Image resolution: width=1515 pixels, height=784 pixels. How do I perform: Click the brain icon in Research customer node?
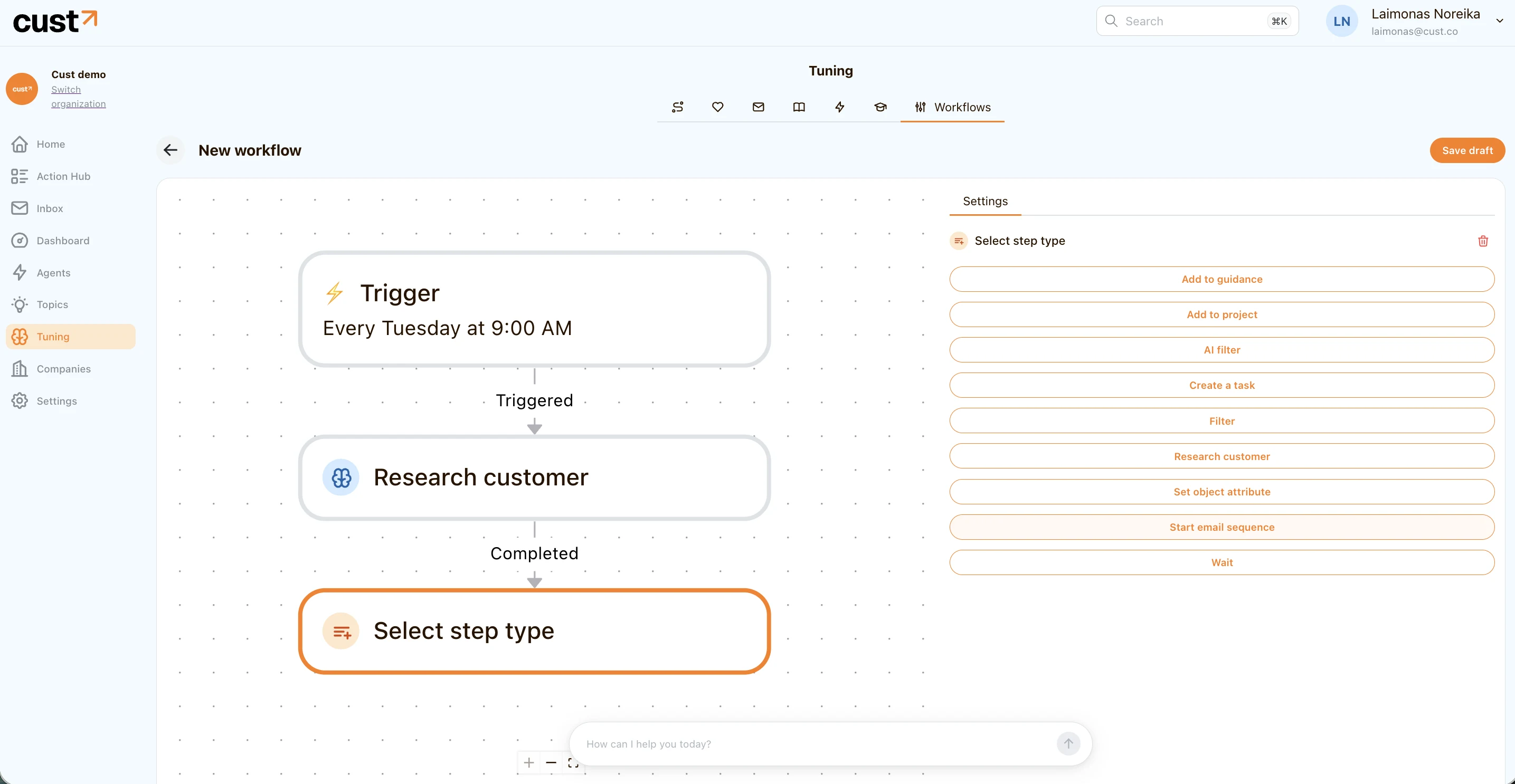click(340, 478)
